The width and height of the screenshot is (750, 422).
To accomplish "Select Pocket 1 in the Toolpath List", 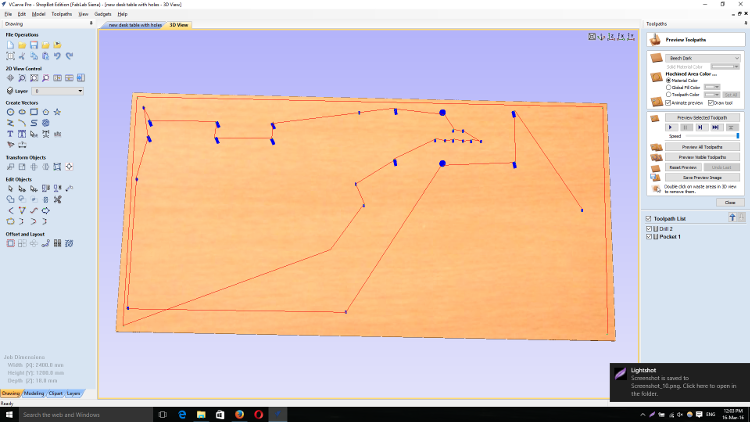I will tap(670, 237).
